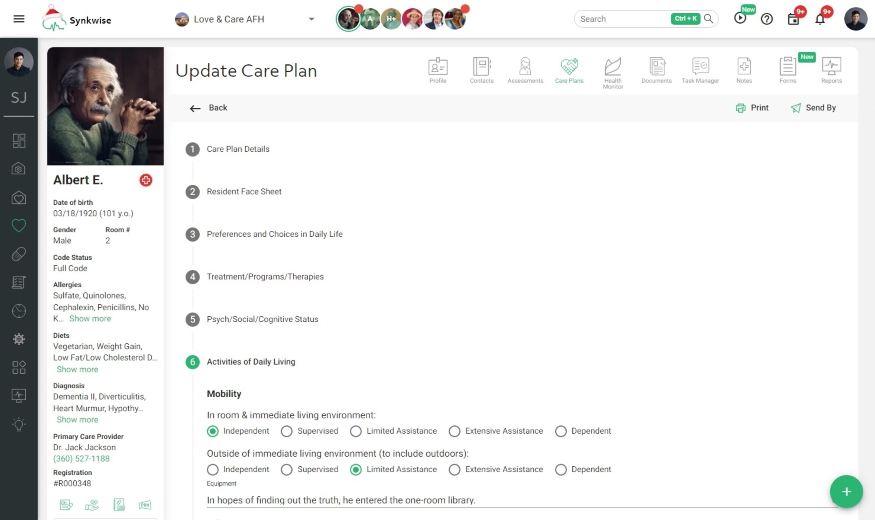The height and width of the screenshot is (520, 875).
Task: Open the Health Monitor icon
Action: pos(613,70)
